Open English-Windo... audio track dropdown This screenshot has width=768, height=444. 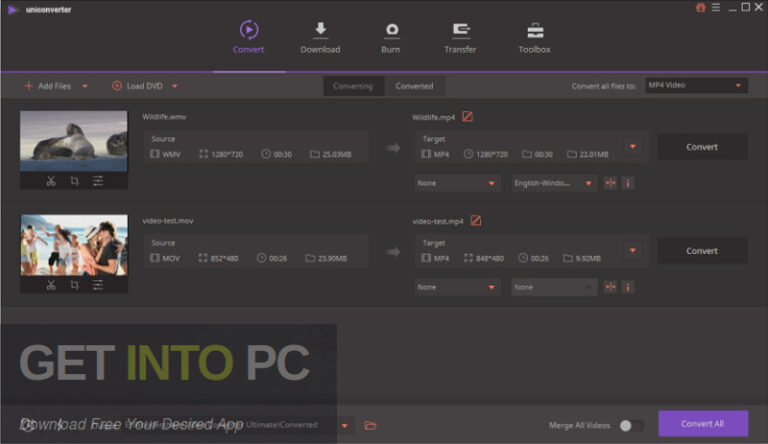[x=554, y=183]
